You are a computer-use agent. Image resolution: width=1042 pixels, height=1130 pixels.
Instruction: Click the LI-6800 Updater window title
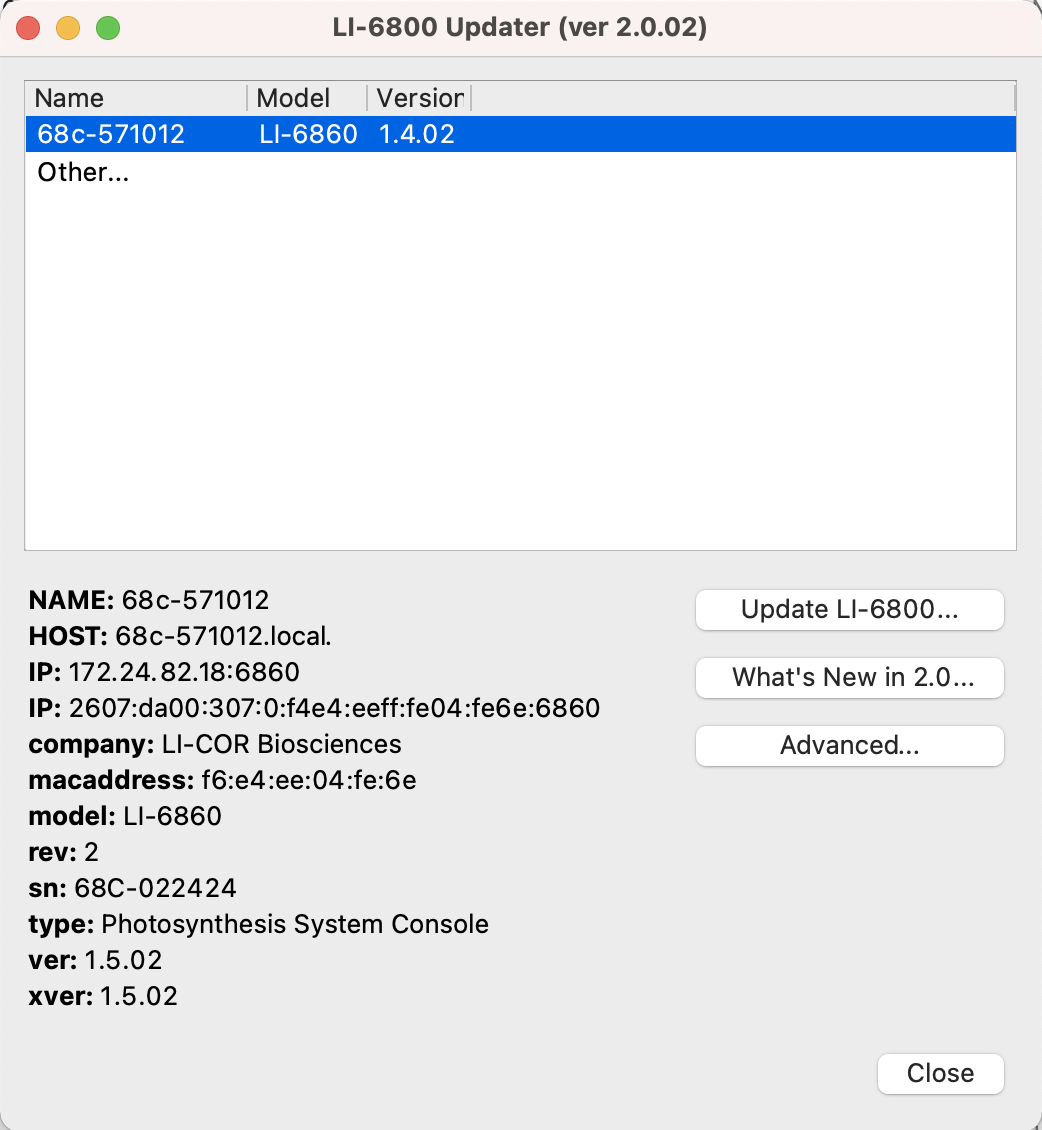tap(520, 28)
